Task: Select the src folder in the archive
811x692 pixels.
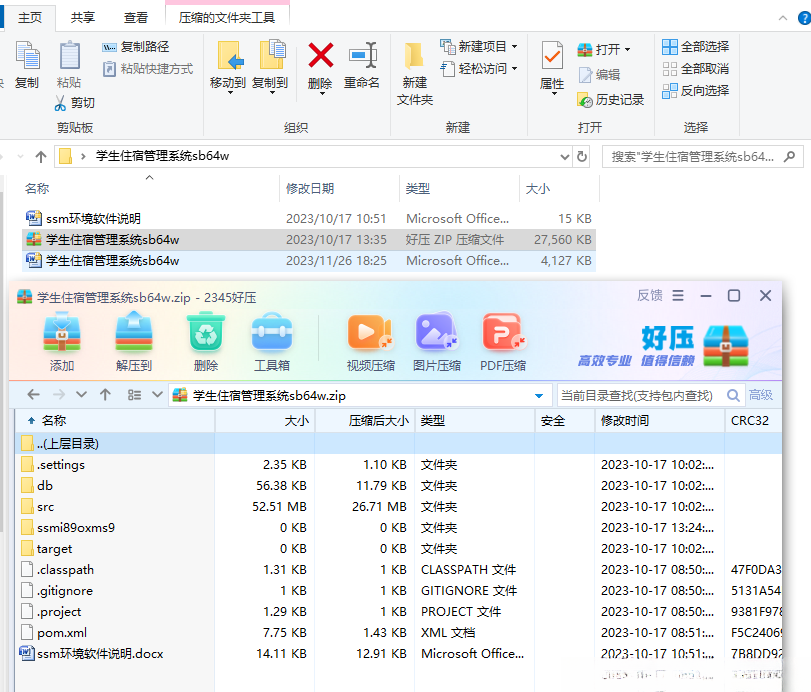Action: coord(399,507)
